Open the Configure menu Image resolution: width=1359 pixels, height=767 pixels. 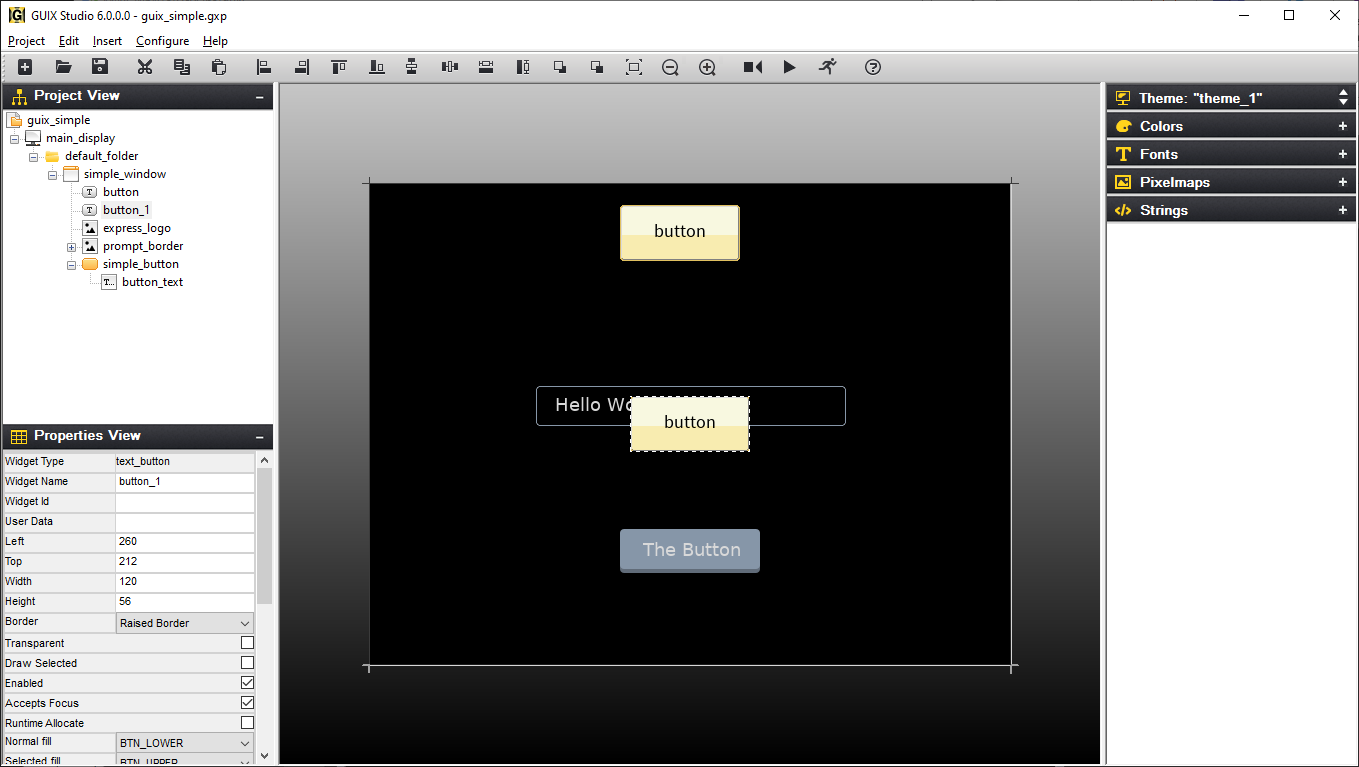(162, 41)
